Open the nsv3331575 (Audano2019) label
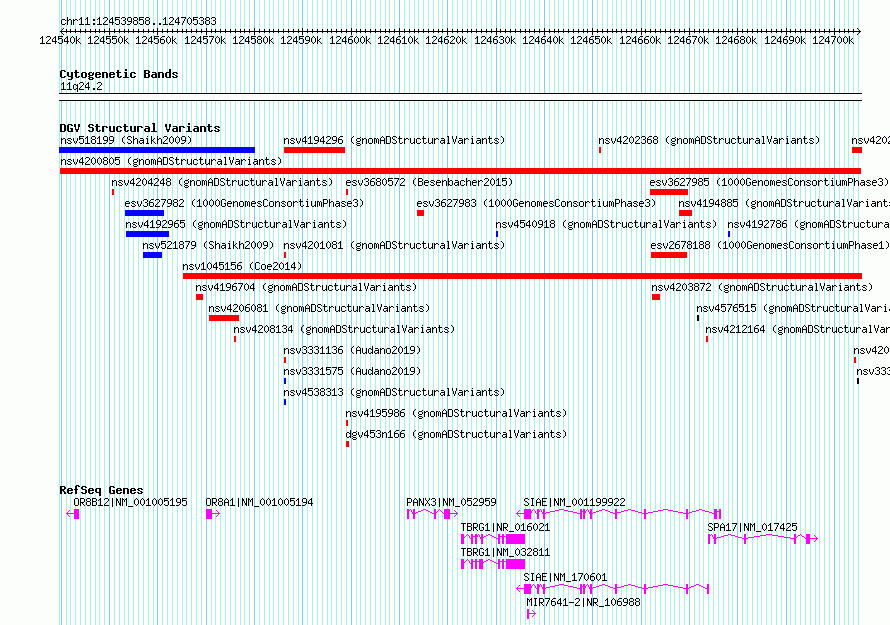Screen dimensions: 890x625 coord(352,371)
